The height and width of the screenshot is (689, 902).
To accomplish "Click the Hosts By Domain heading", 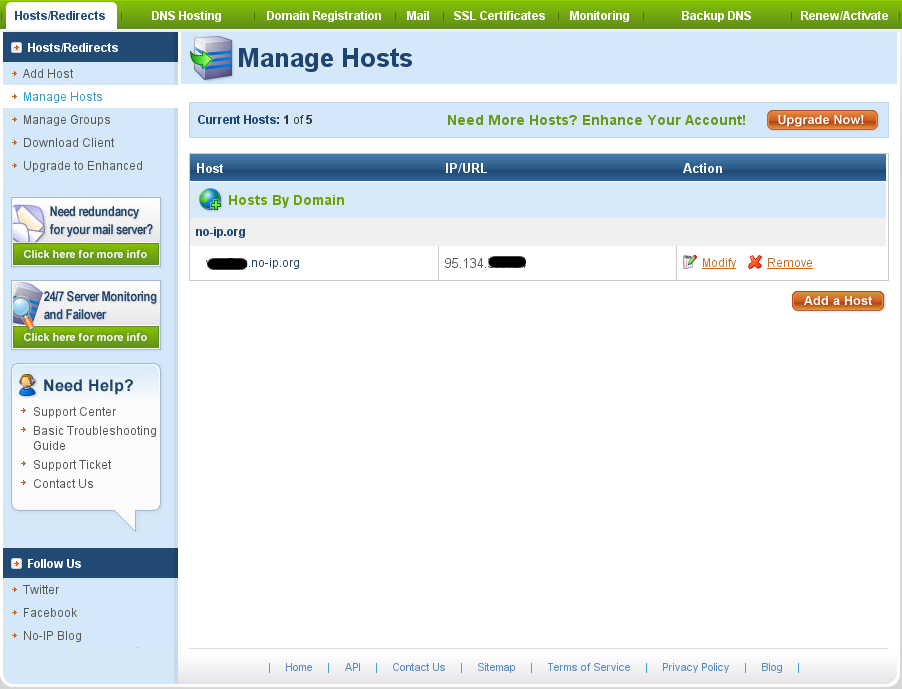I will [286, 200].
